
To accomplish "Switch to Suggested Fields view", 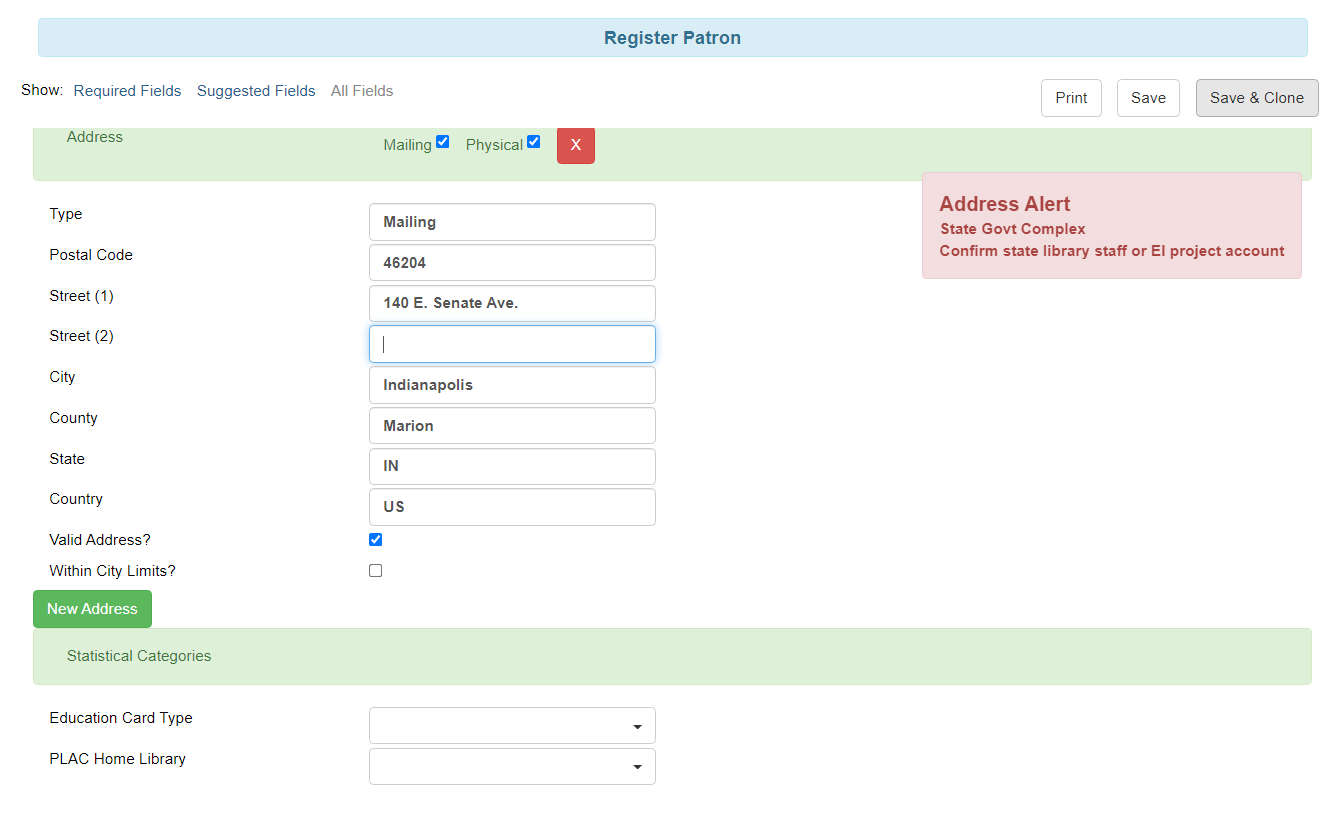I will point(256,91).
